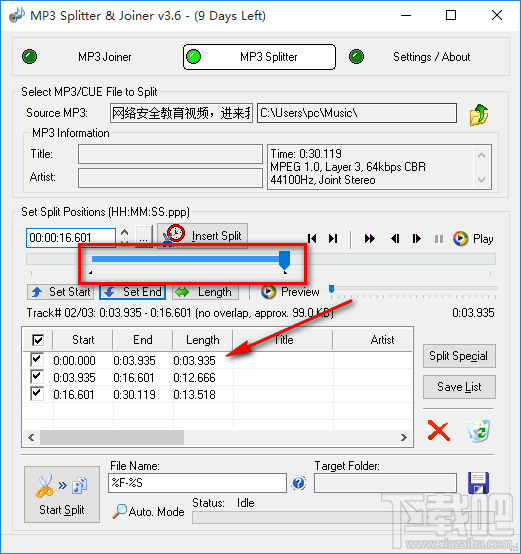Clear list with recycle bin icon
Image resolution: width=521 pixels, height=554 pixels.
(479, 431)
